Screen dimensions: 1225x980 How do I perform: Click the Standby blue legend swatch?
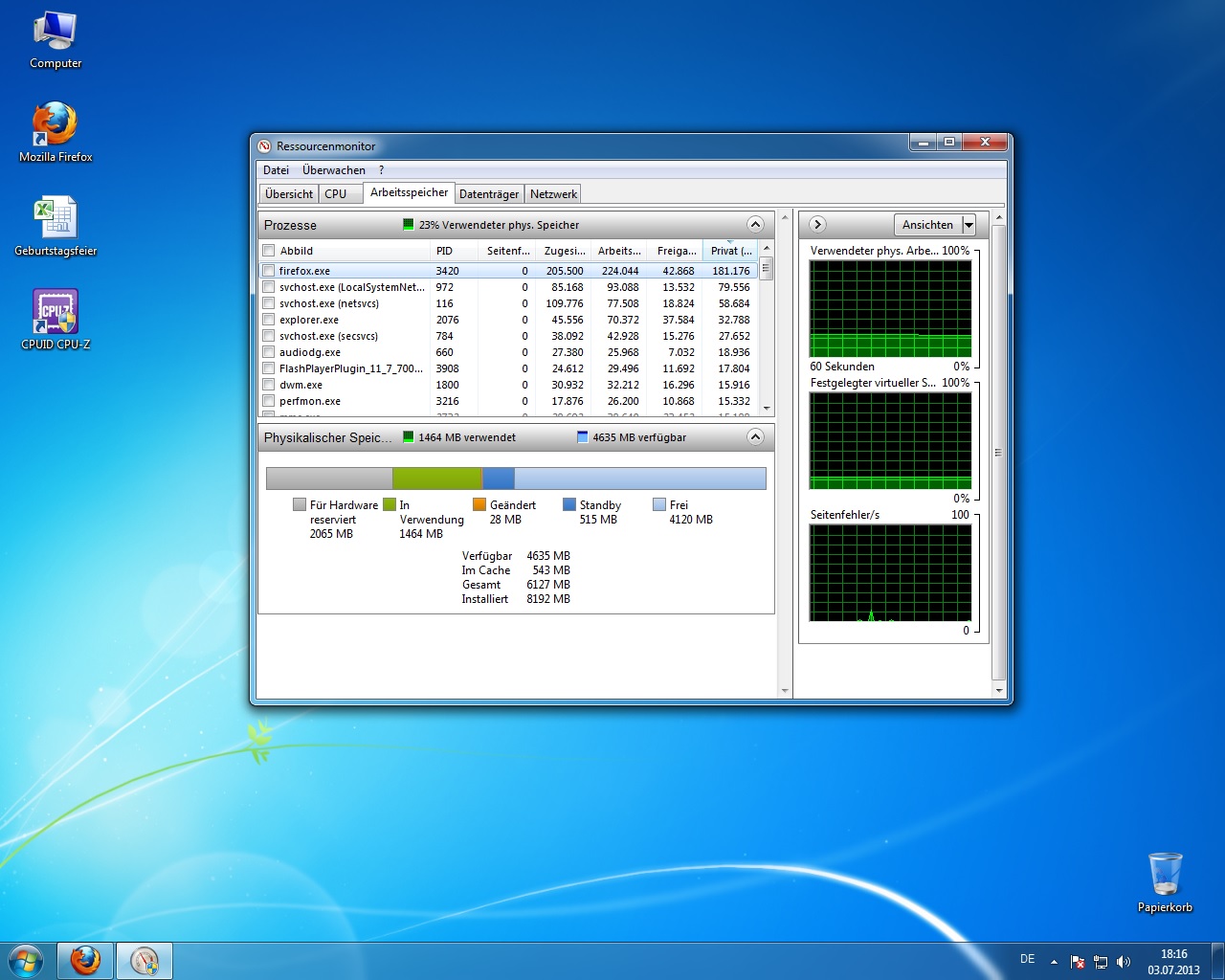tap(569, 504)
